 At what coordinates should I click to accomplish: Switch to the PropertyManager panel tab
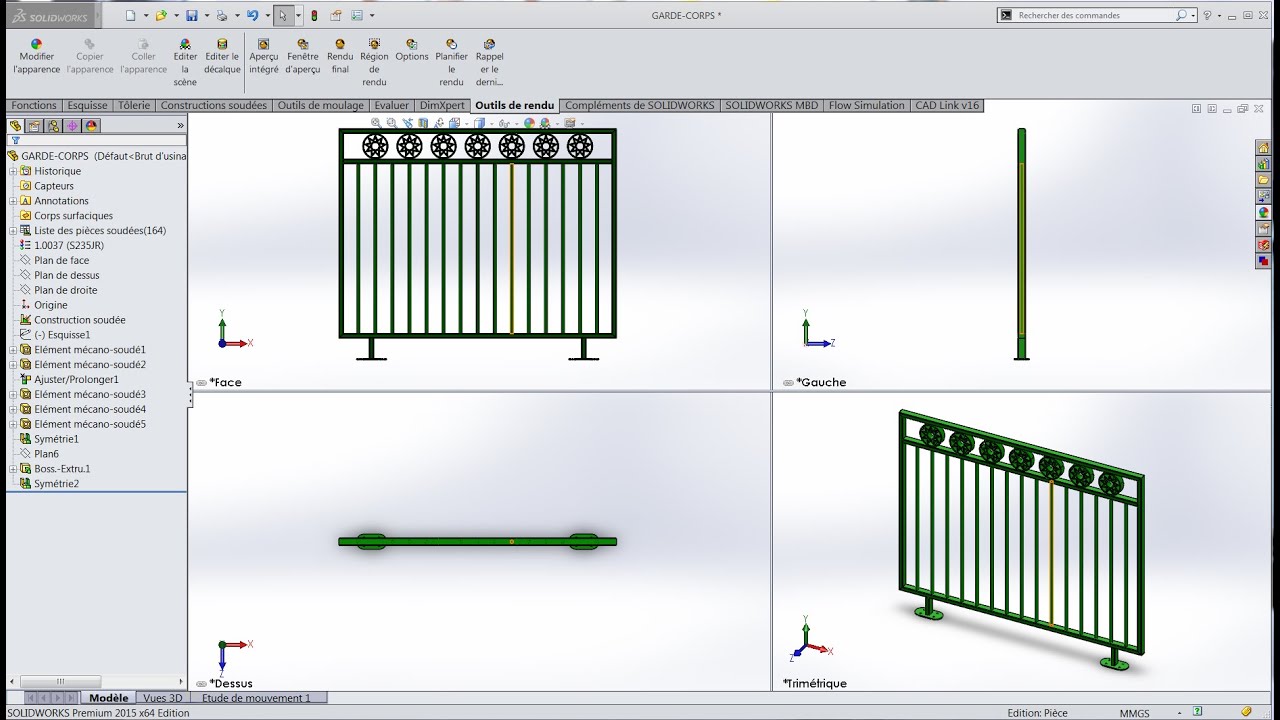tap(34, 126)
